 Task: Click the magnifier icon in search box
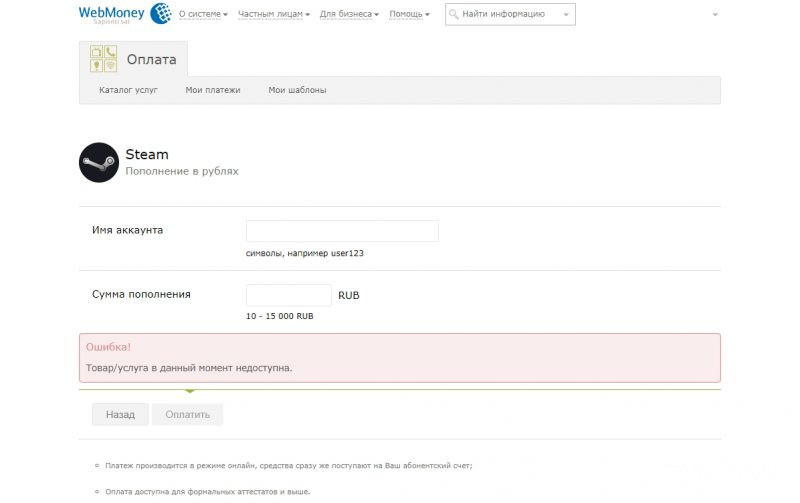(x=454, y=14)
